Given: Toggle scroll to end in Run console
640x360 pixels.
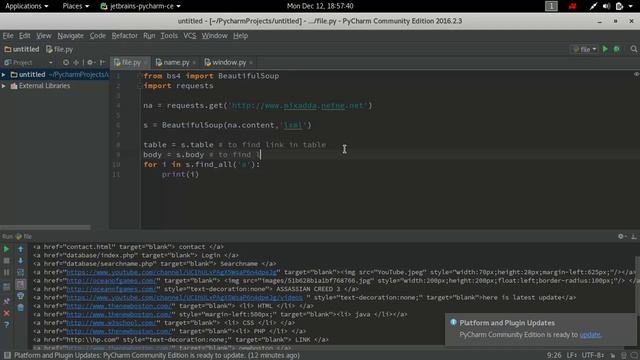Looking at the screenshot, I should [20, 284].
